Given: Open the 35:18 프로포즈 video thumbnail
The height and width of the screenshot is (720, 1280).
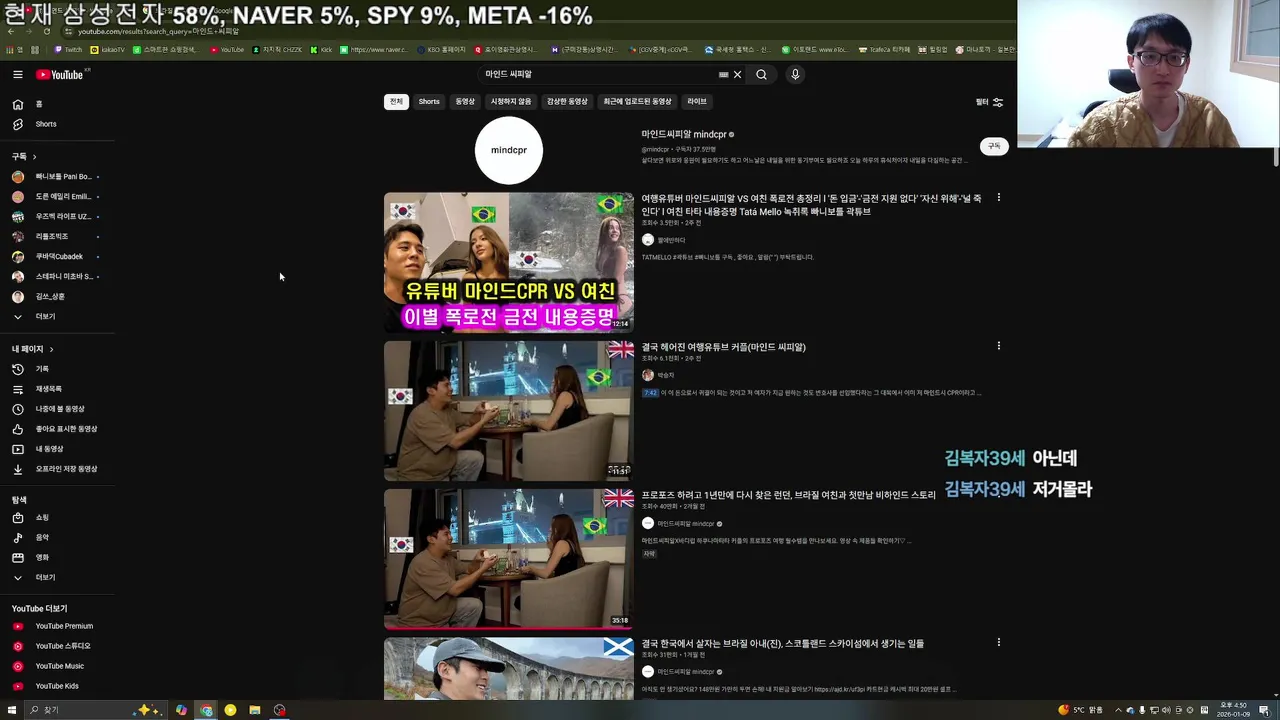Looking at the screenshot, I should (509, 559).
